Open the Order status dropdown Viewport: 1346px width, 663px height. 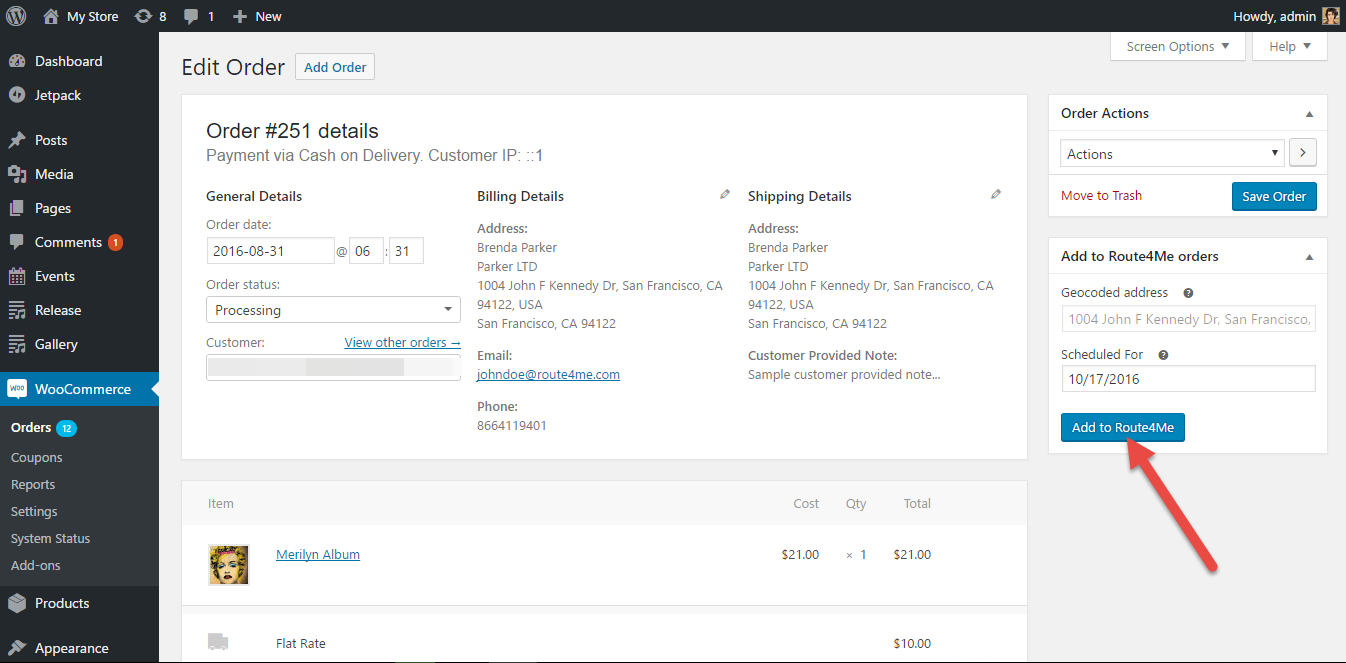coord(333,310)
